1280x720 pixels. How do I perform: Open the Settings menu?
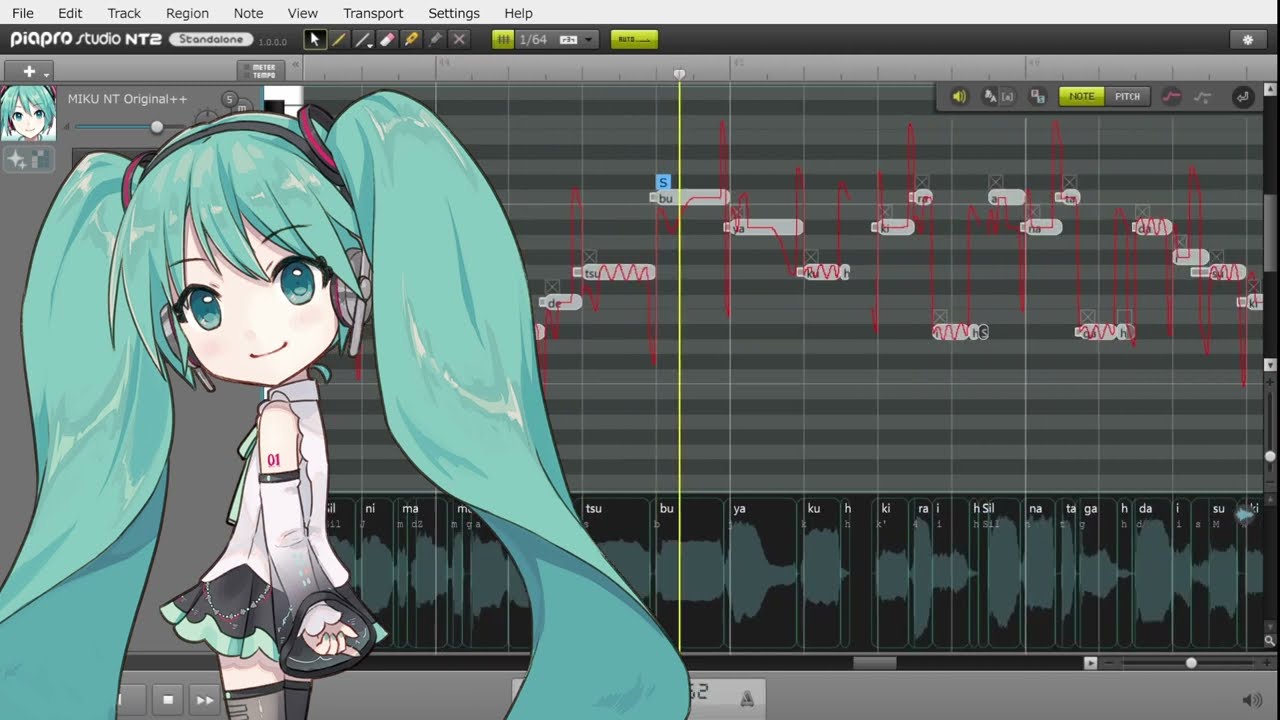click(x=454, y=13)
